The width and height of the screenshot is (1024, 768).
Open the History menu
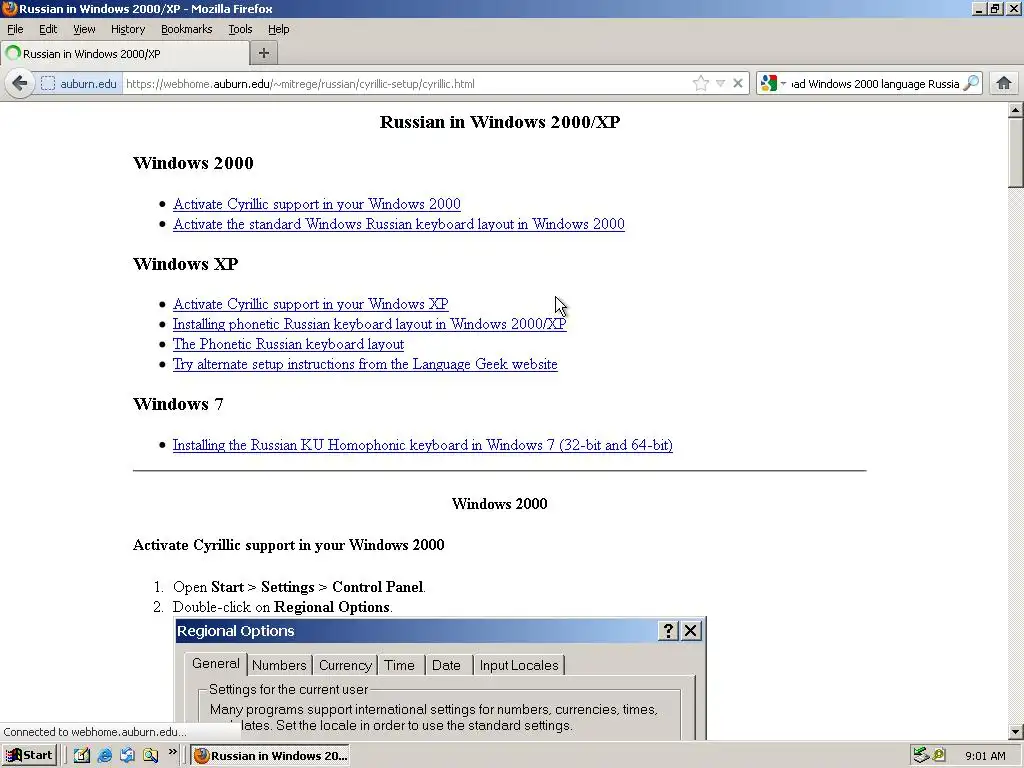[x=128, y=29]
